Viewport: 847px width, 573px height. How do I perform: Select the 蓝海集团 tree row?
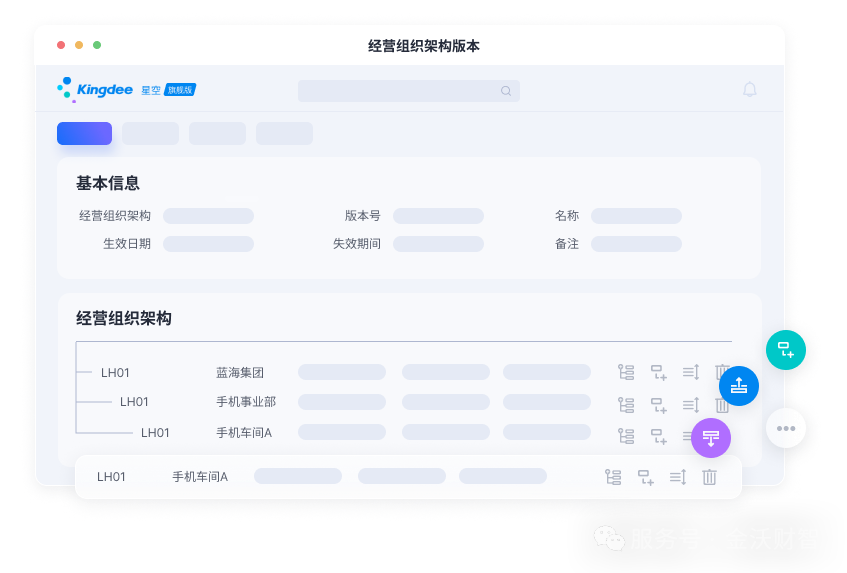point(404,372)
